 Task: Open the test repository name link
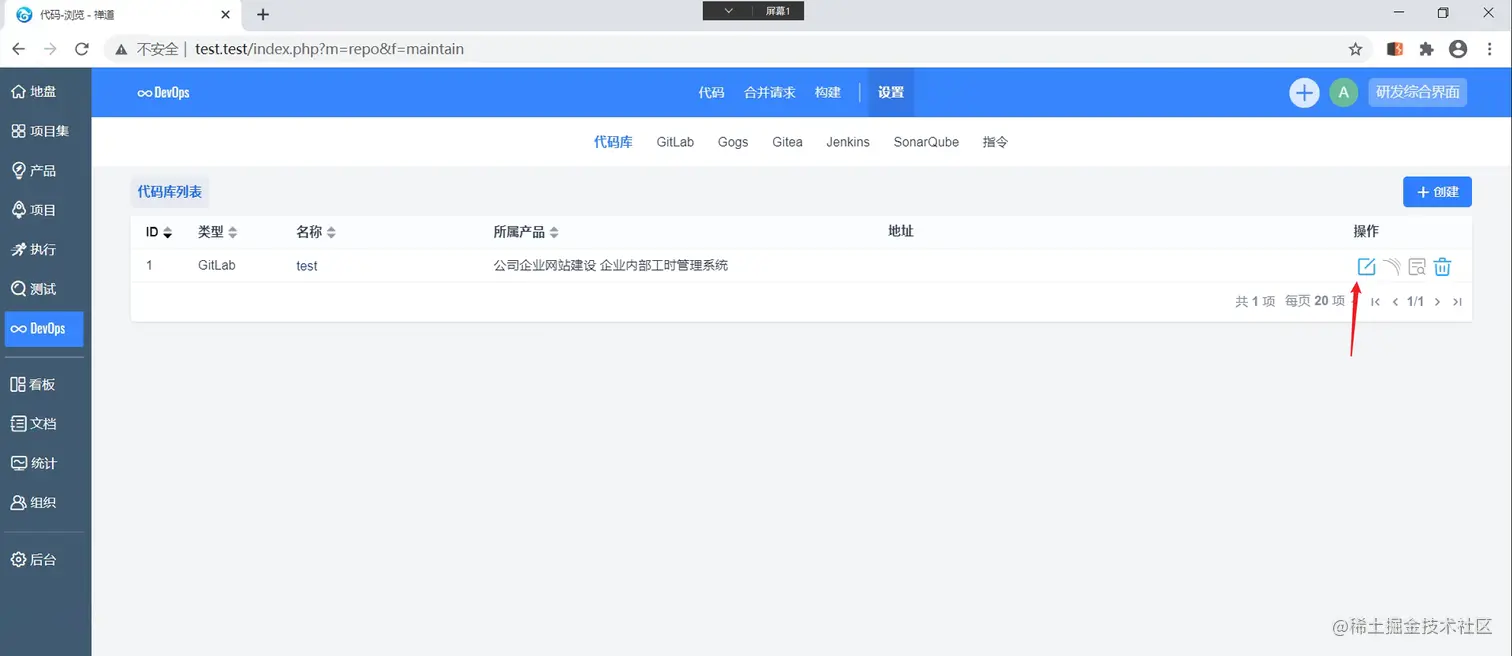point(307,266)
